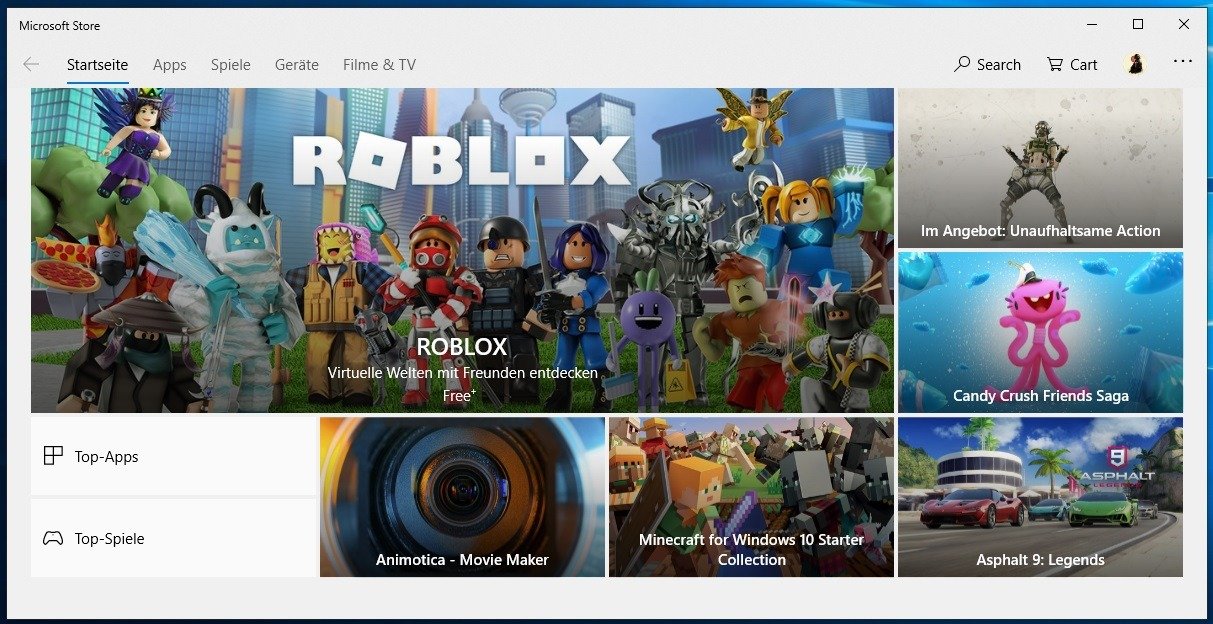Open the Apps tab
The width and height of the screenshot is (1213, 624).
coord(169,65)
